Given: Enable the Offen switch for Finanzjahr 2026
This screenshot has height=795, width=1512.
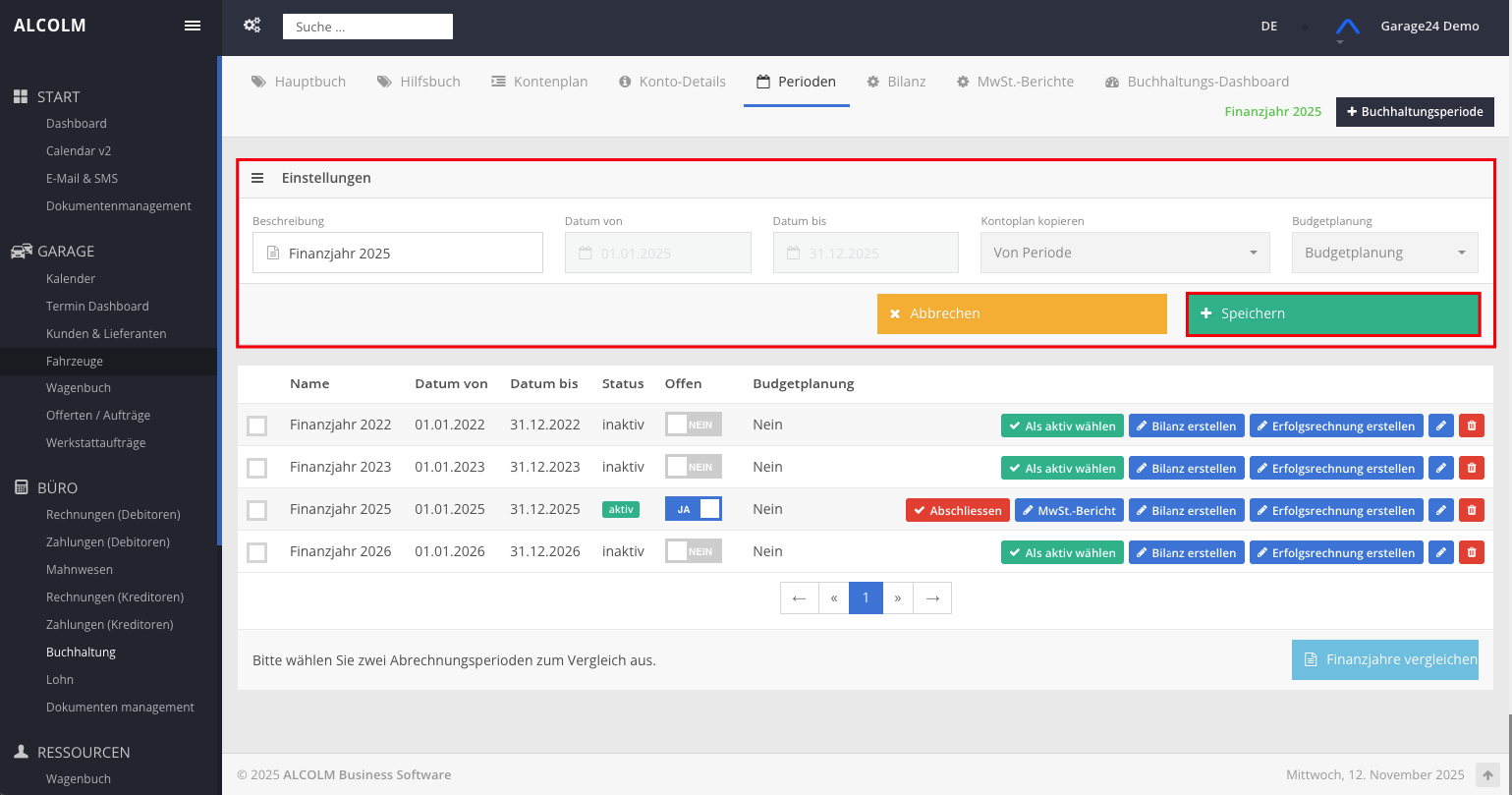Looking at the screenshot, I should 694,551.
